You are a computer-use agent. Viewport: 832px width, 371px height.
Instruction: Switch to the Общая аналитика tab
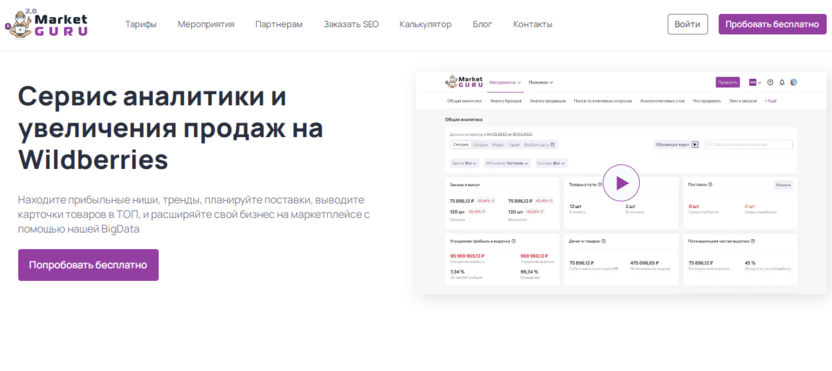coord(464,100)
